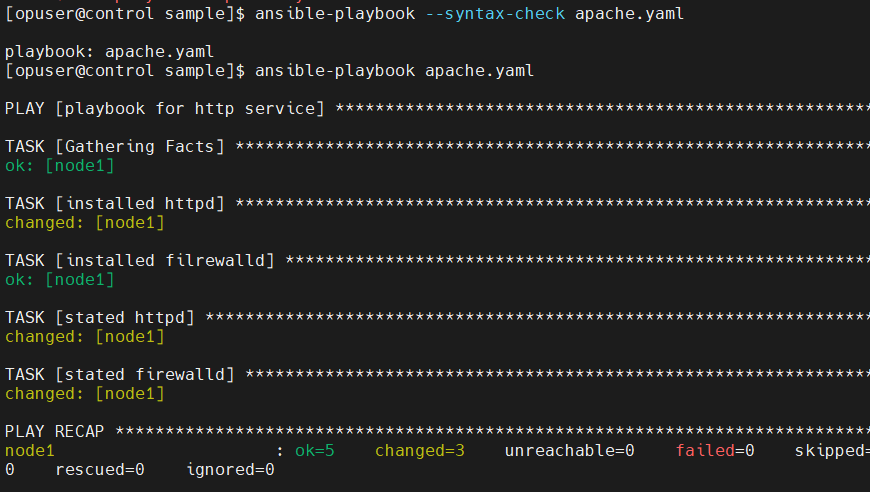Screen dimensions: 870x492
Task: Click the "ok=5" recap value
Action: pos(315,451)
